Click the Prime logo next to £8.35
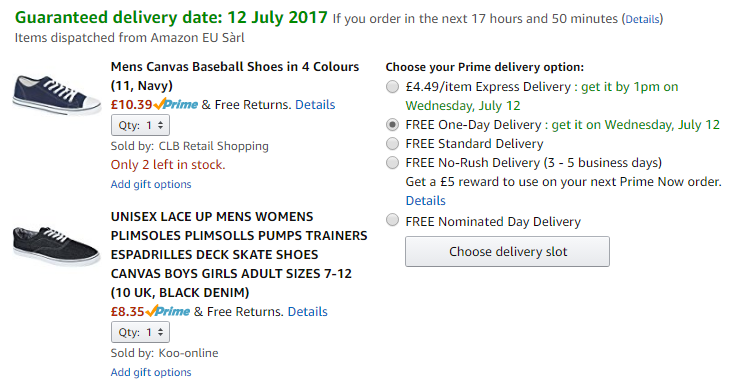This screenshot has width=750, height=390. [x=168, y=312]
